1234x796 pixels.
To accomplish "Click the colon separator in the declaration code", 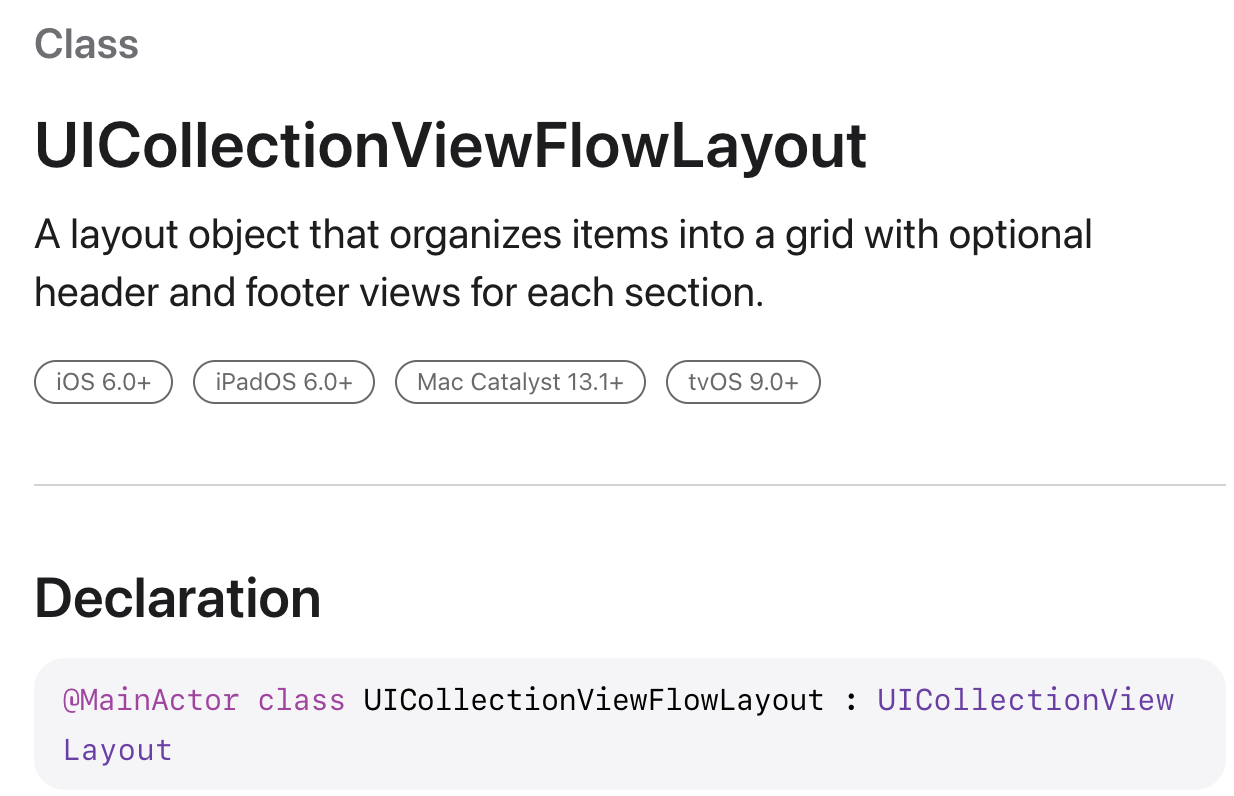I will 851,699.
